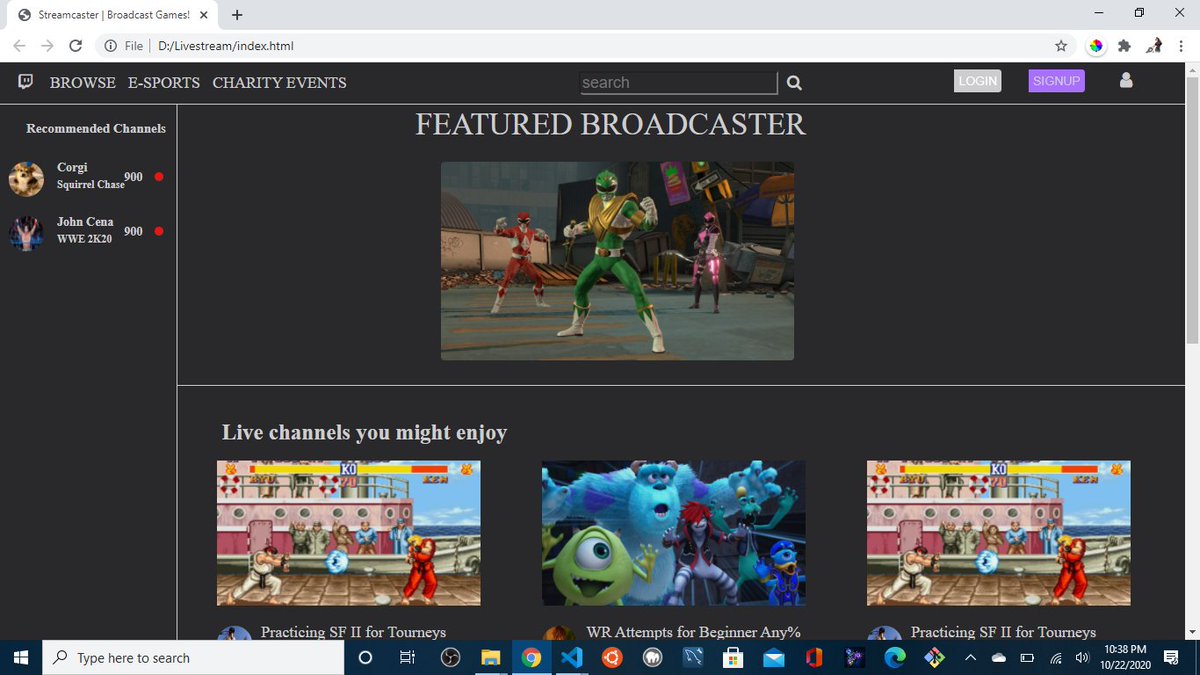1200x675 pixels.
Task: Open the Monsters Inc stream thumbnail
Action: [673, 533]
